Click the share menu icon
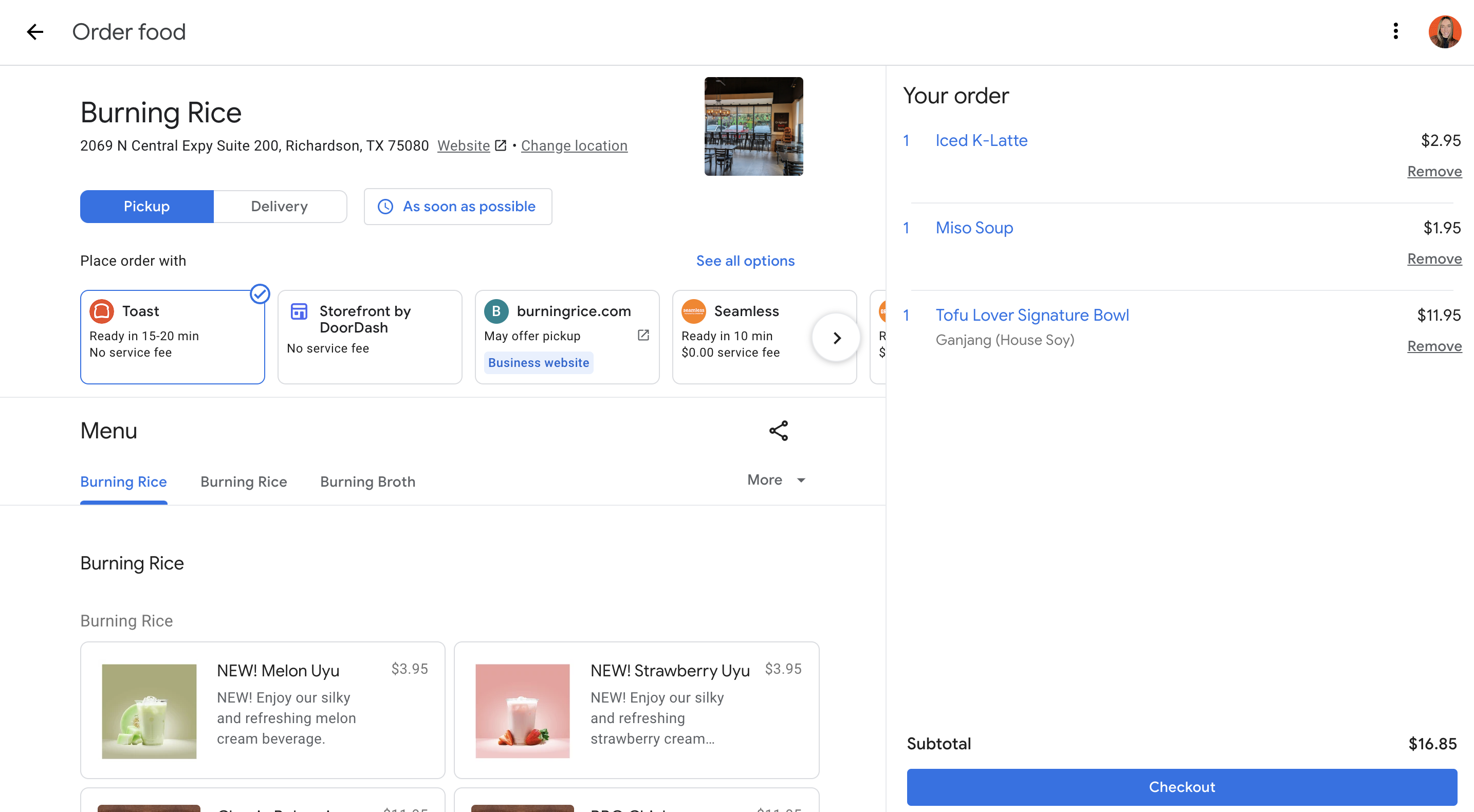The image size is (1474, 812). (778, 431)
